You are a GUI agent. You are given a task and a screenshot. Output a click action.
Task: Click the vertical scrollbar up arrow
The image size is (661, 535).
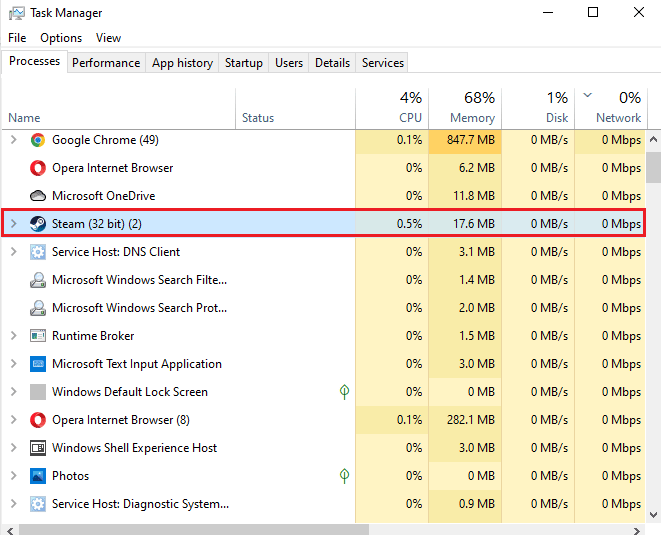point(653,139)
